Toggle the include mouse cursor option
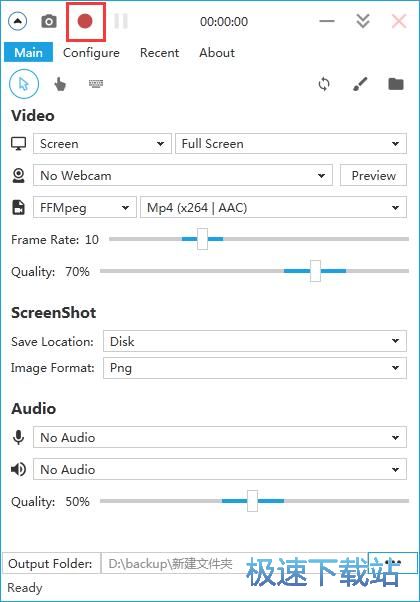Screen dimensions: 420x602 [x=24, y=84]
